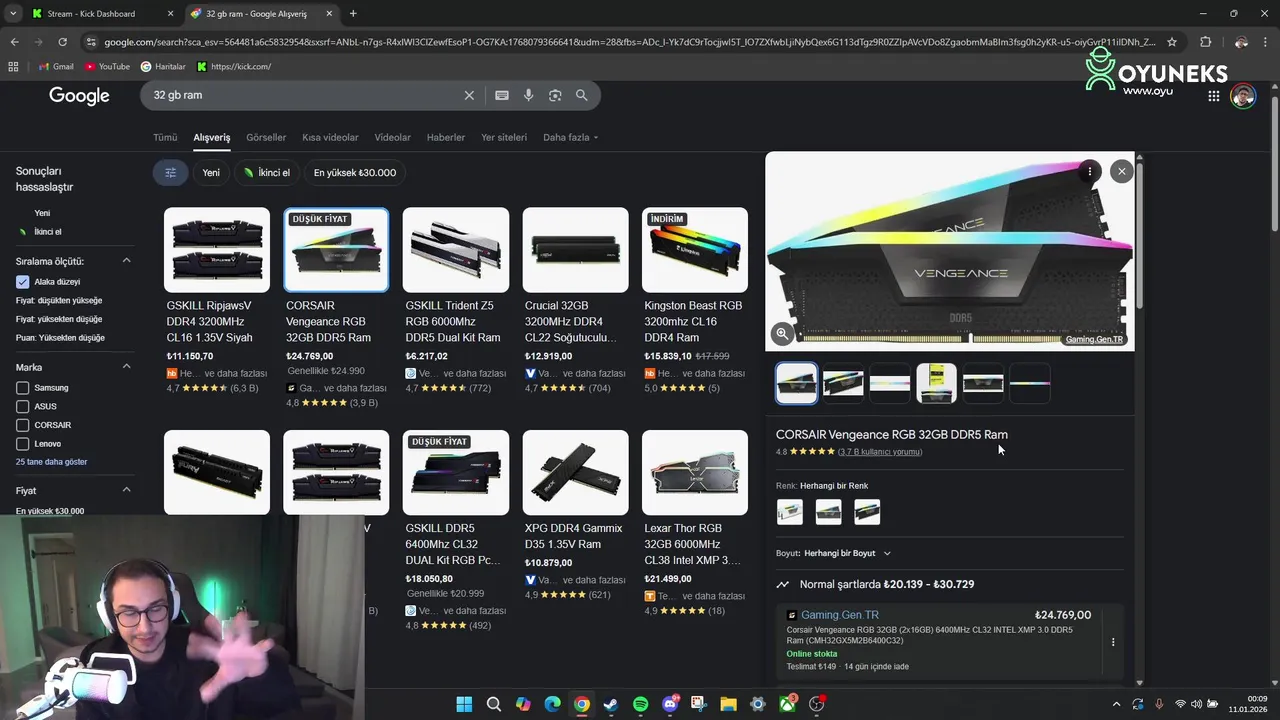Switch to the Haberler tab
This screenshot has height=720, width=1280.
pos(446,137)
